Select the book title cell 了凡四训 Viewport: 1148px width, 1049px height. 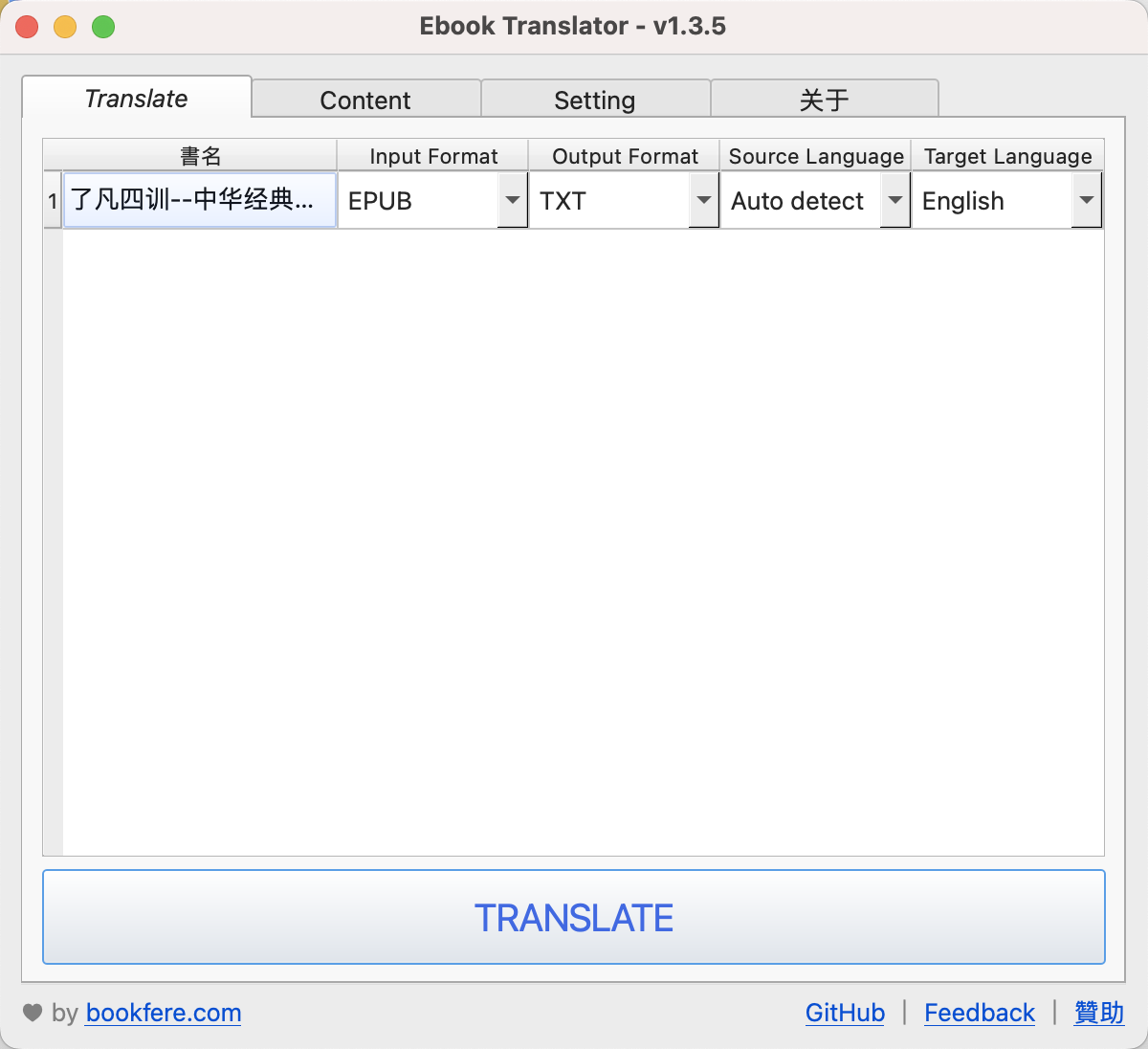[x=199, y=201]
